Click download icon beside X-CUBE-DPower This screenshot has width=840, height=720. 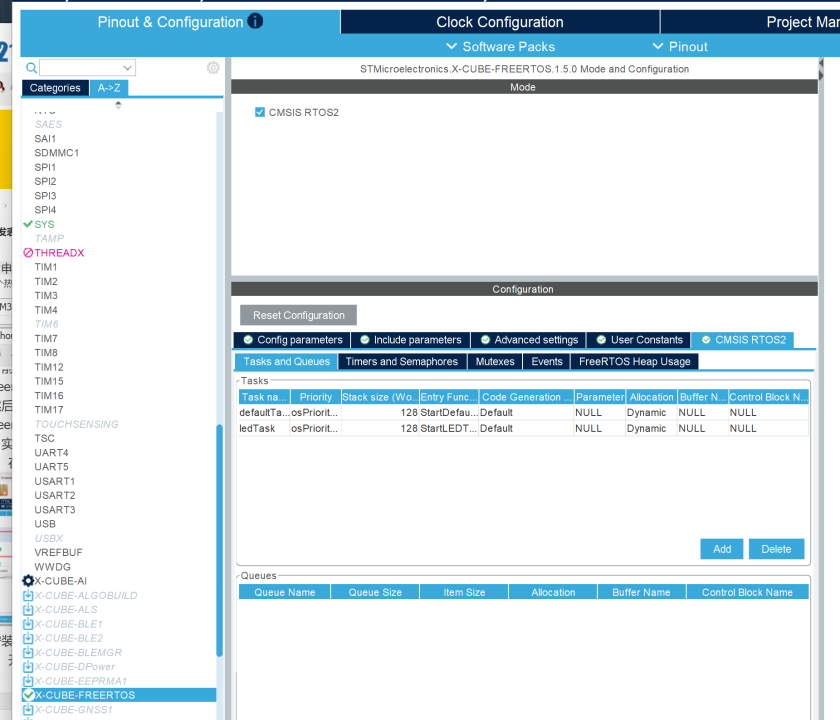tap(28, 666)
